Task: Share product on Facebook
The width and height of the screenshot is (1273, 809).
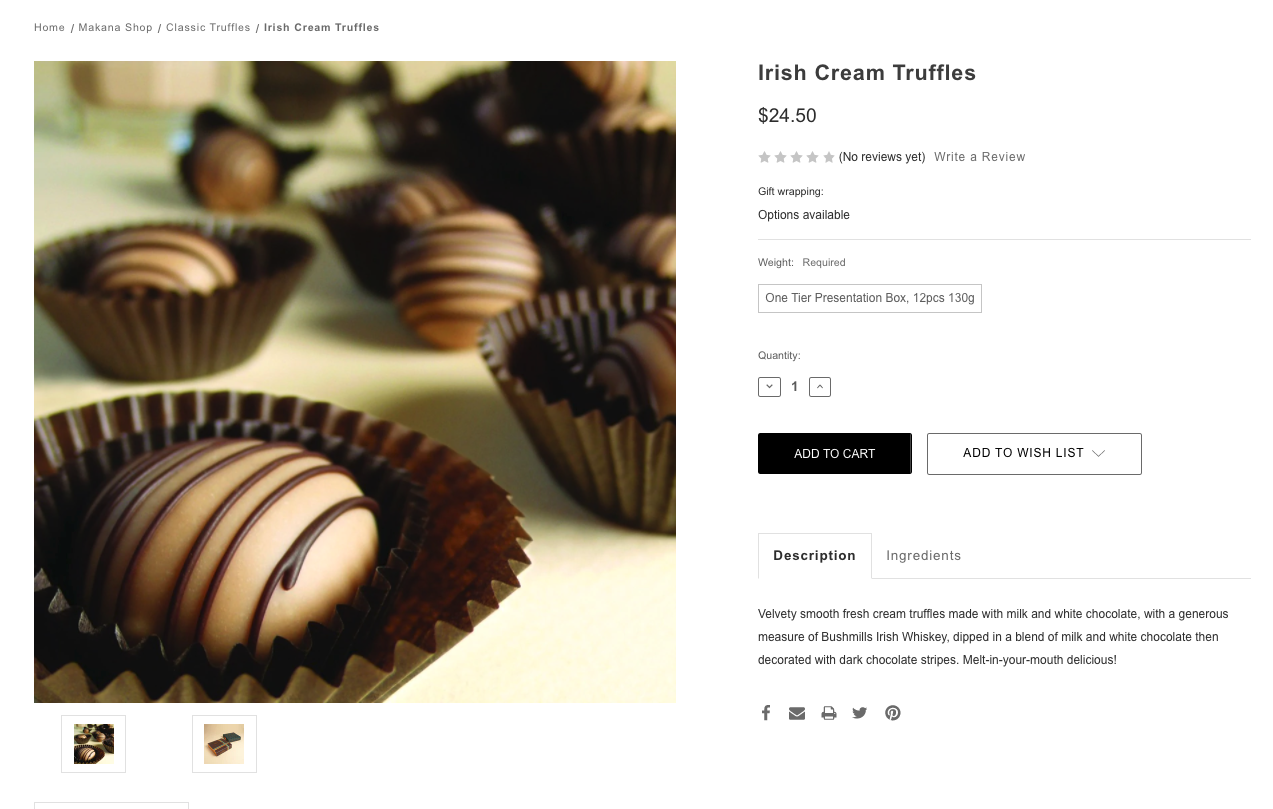Action: pyautogui.click(x=766, y=713)
